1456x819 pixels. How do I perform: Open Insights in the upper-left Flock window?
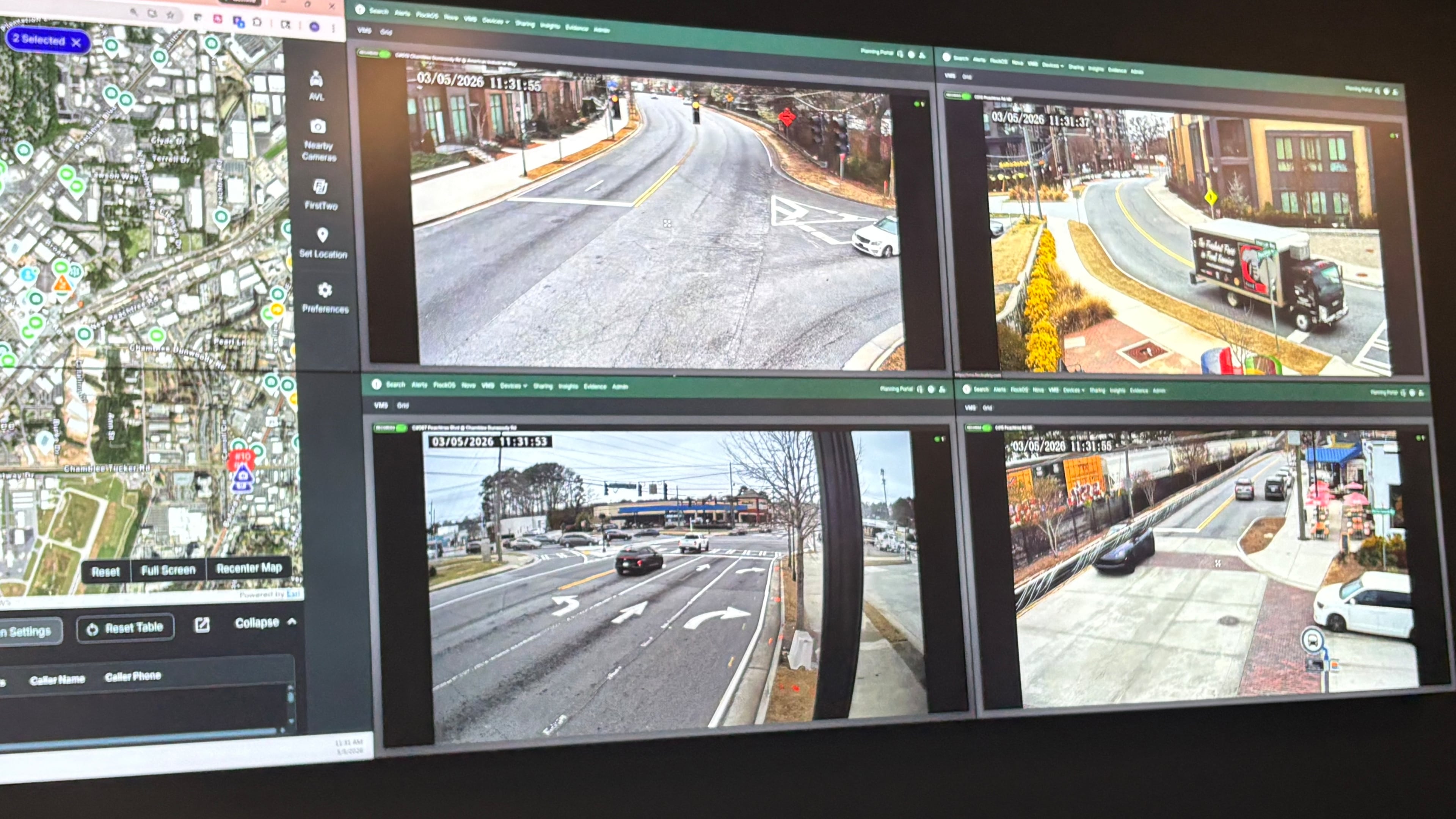pos(550,26)
